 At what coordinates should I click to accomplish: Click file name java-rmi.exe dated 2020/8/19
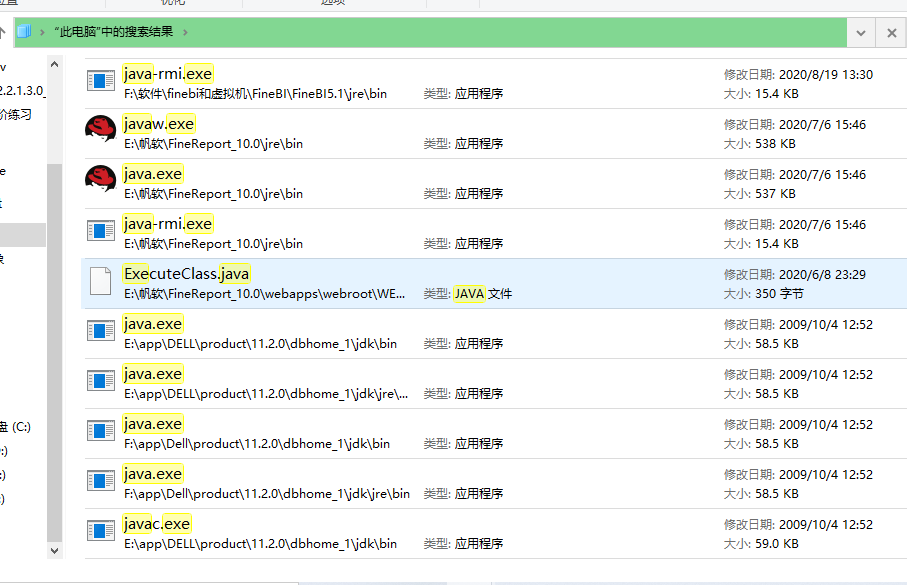168,74
